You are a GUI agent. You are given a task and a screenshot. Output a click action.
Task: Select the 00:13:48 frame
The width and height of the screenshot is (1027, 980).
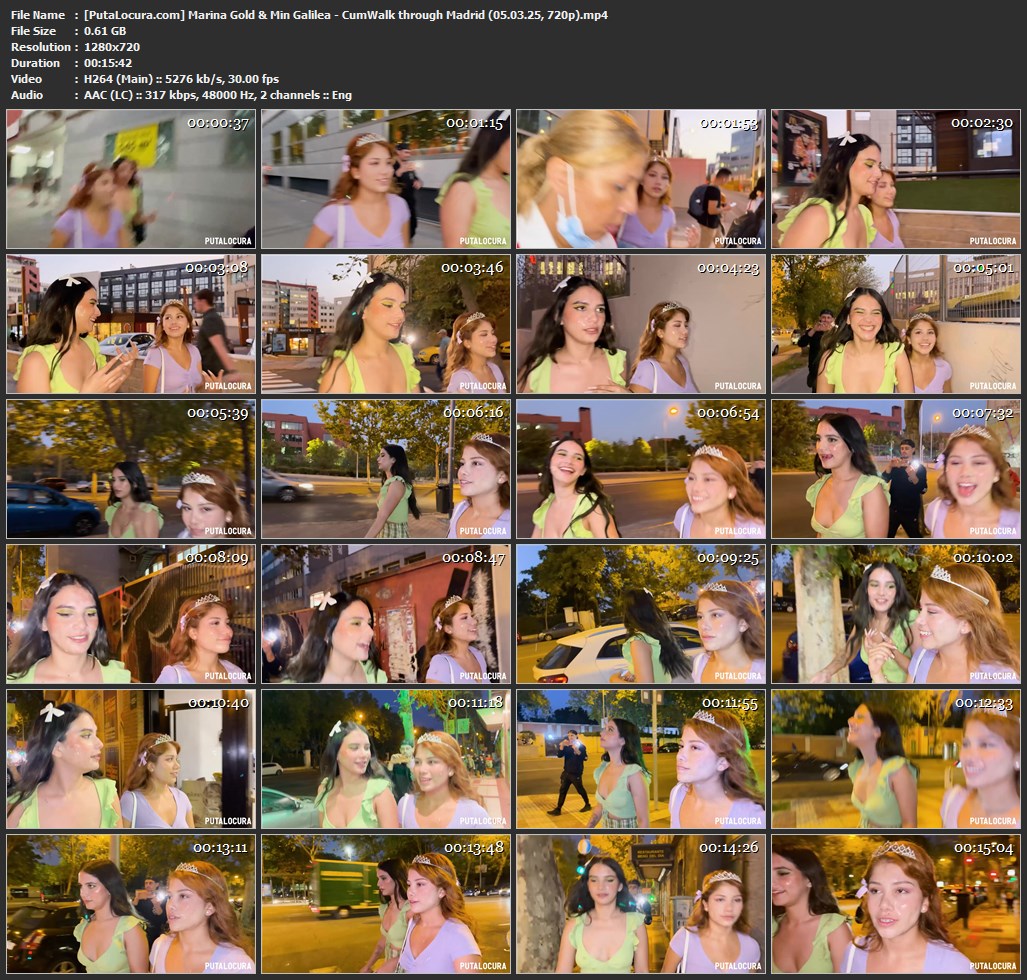point(386,904)
